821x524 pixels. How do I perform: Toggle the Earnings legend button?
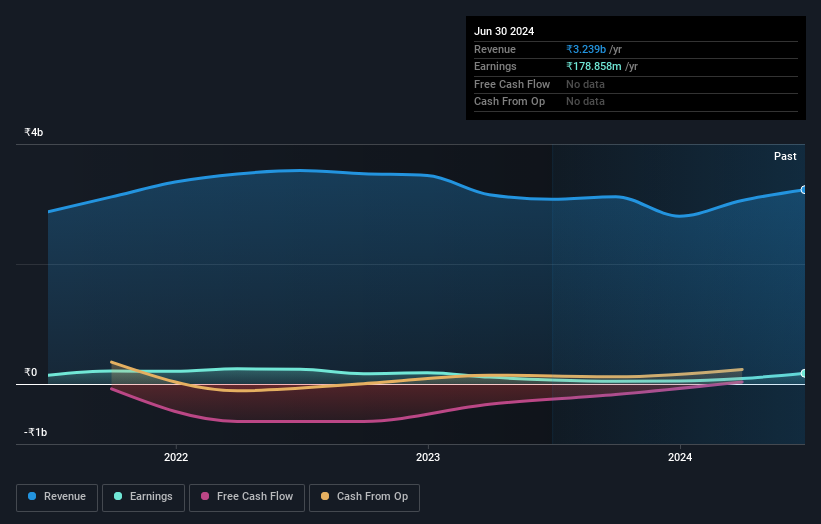coord(143,497)
